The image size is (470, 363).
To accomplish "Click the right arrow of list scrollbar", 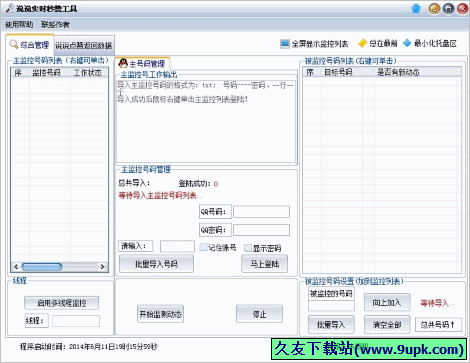I will click(x=102, y=267).
